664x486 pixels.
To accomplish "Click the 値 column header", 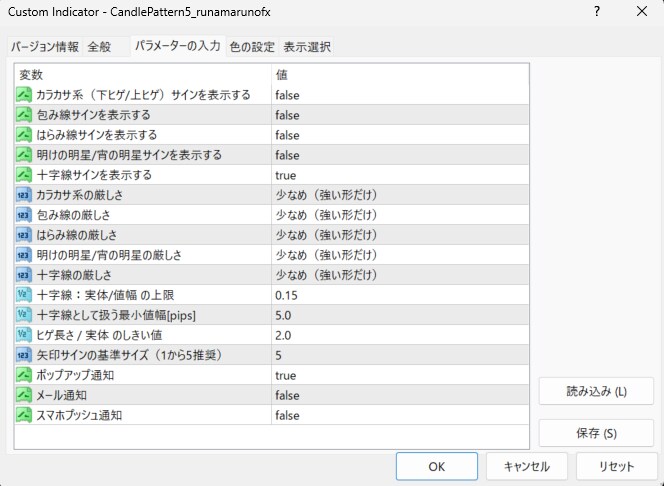I will (x=400, y=75).
